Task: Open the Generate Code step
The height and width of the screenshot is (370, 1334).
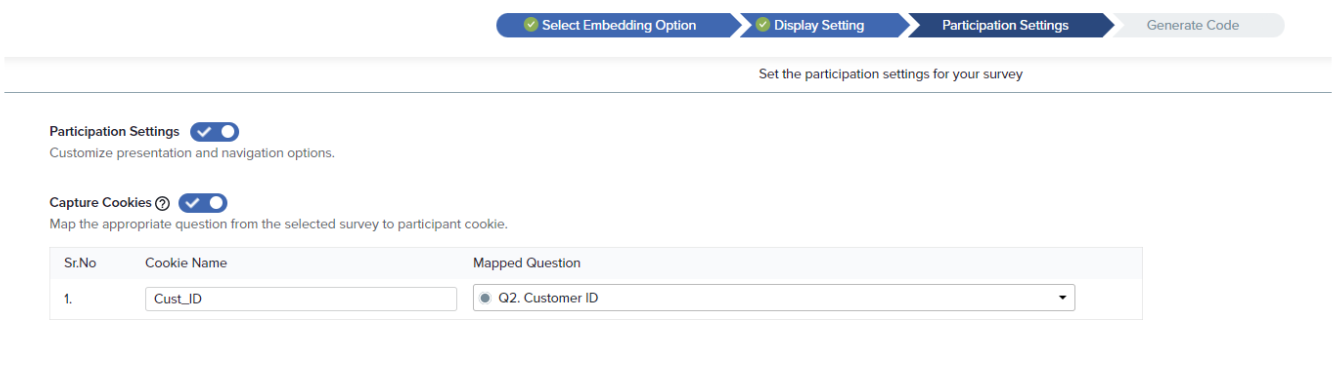Action: coord(1193,25)
